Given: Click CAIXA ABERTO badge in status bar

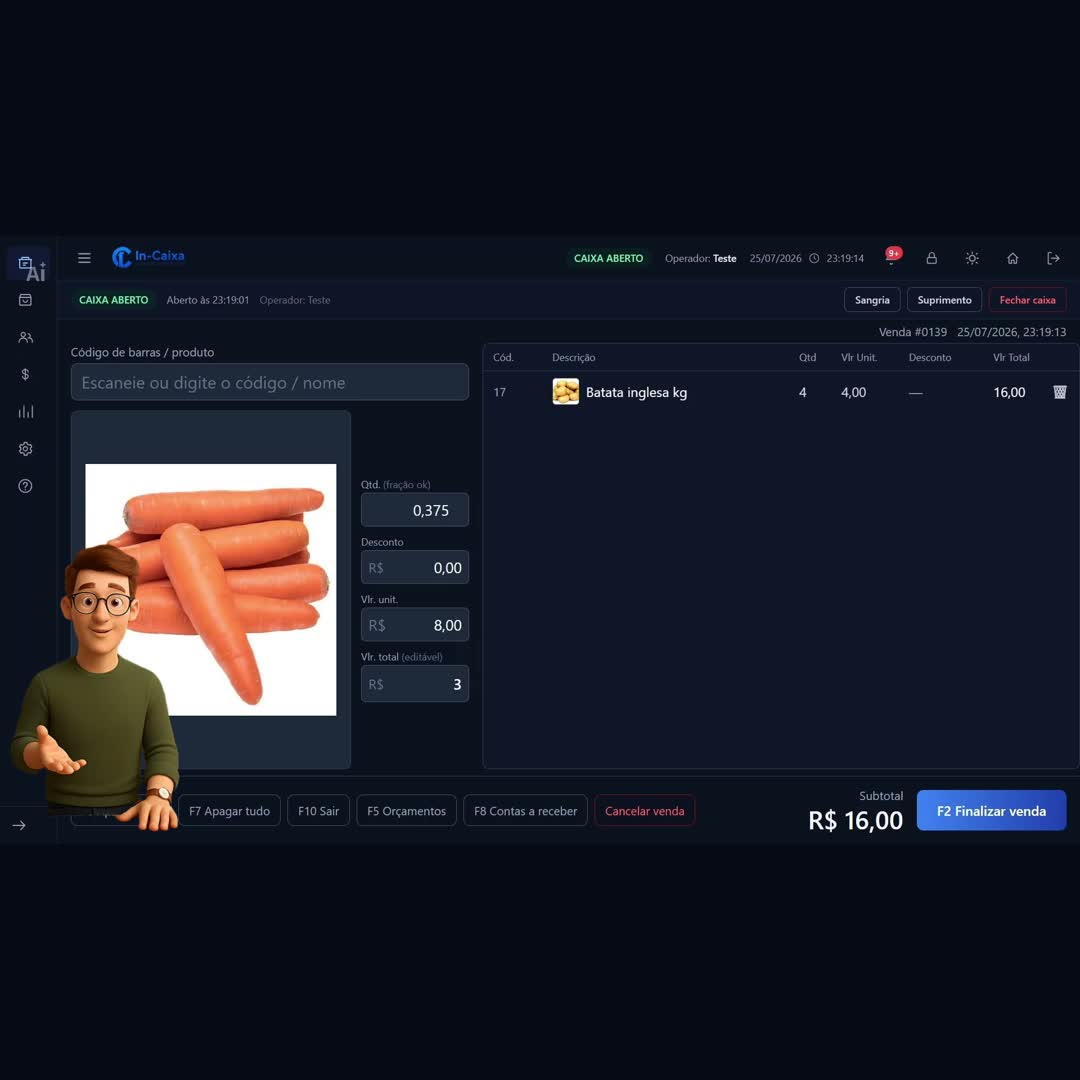Looking at the screenshot, I should [x=114, y=300].
